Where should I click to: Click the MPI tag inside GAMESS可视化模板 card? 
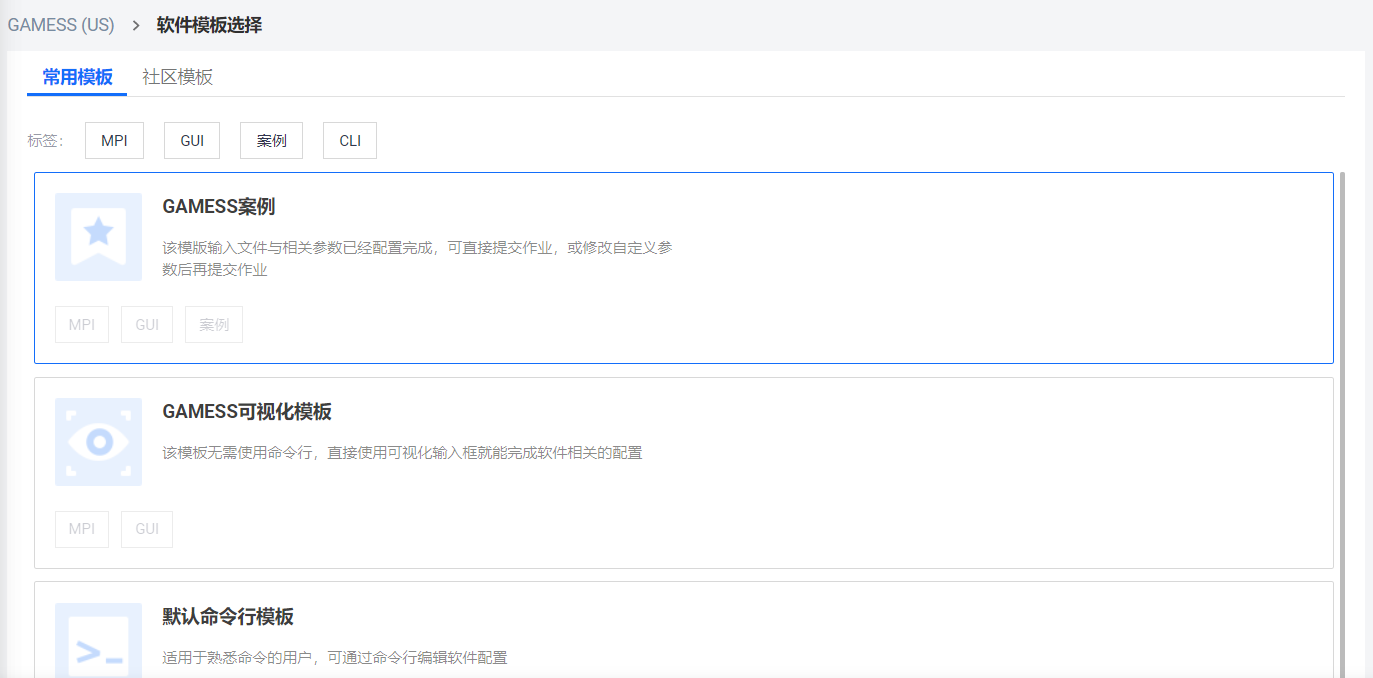[82, 529]
